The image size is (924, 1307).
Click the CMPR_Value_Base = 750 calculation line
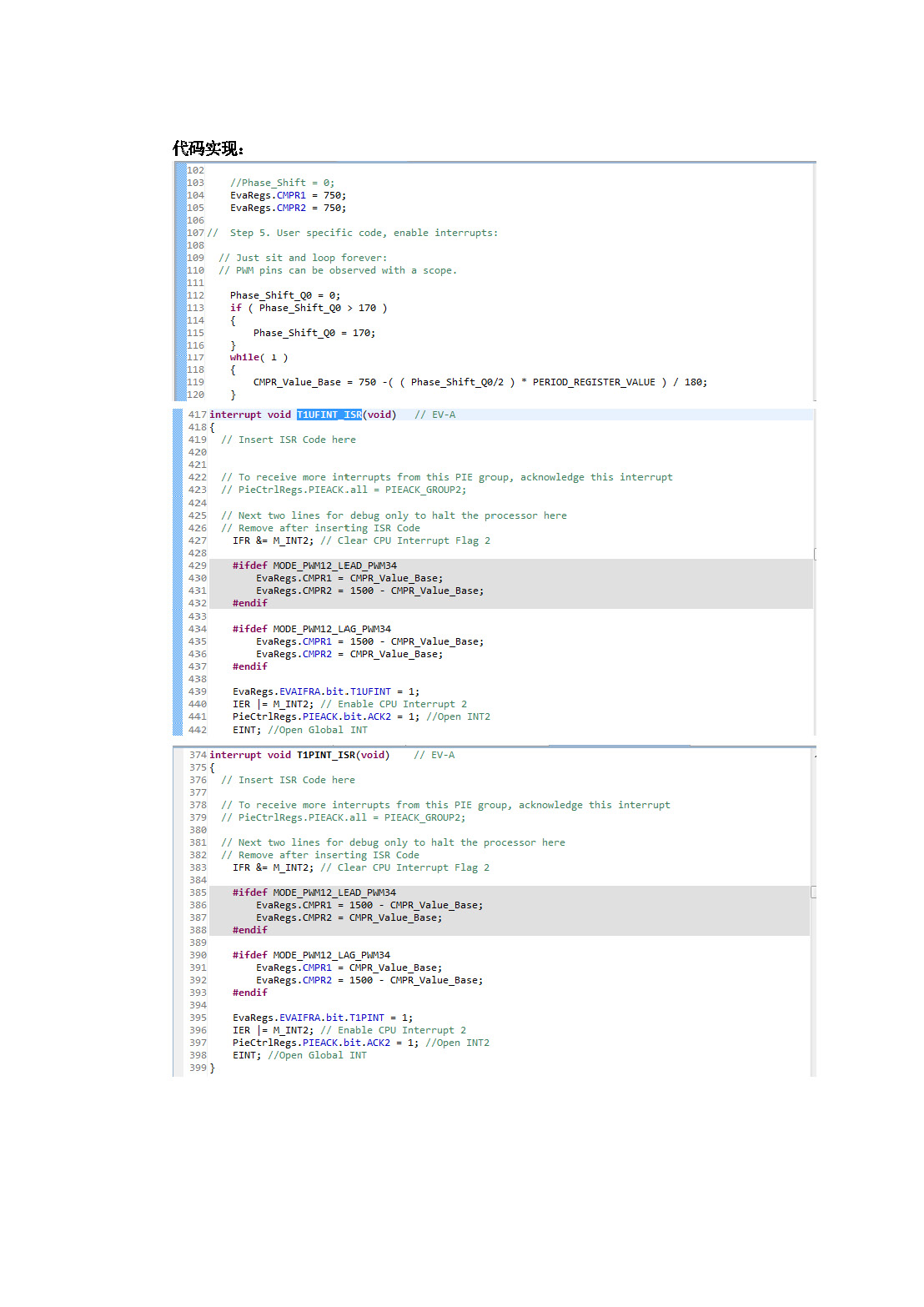coord(480,382)
